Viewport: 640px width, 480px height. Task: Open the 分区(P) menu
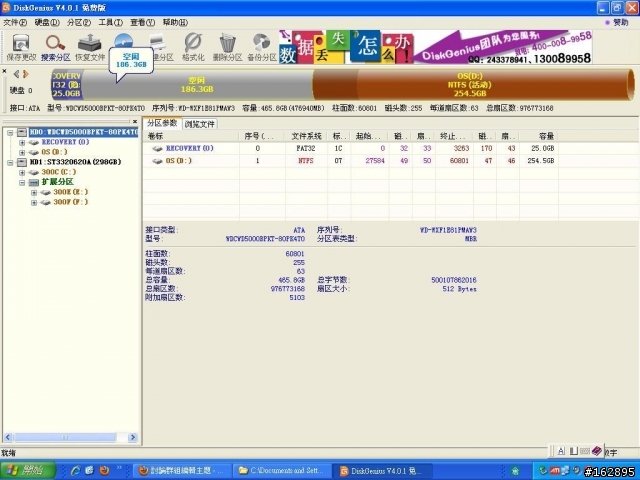tap(79, 22)
